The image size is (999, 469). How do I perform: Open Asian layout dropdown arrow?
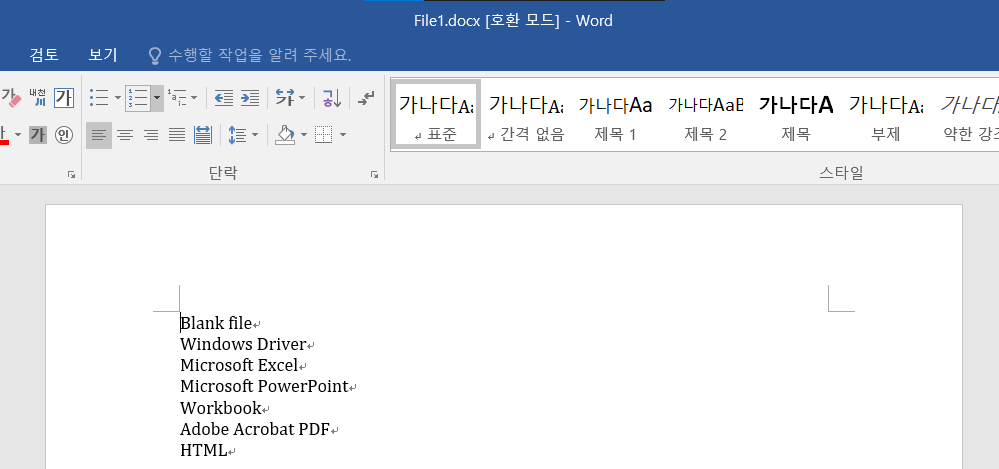tap(302, 97)
